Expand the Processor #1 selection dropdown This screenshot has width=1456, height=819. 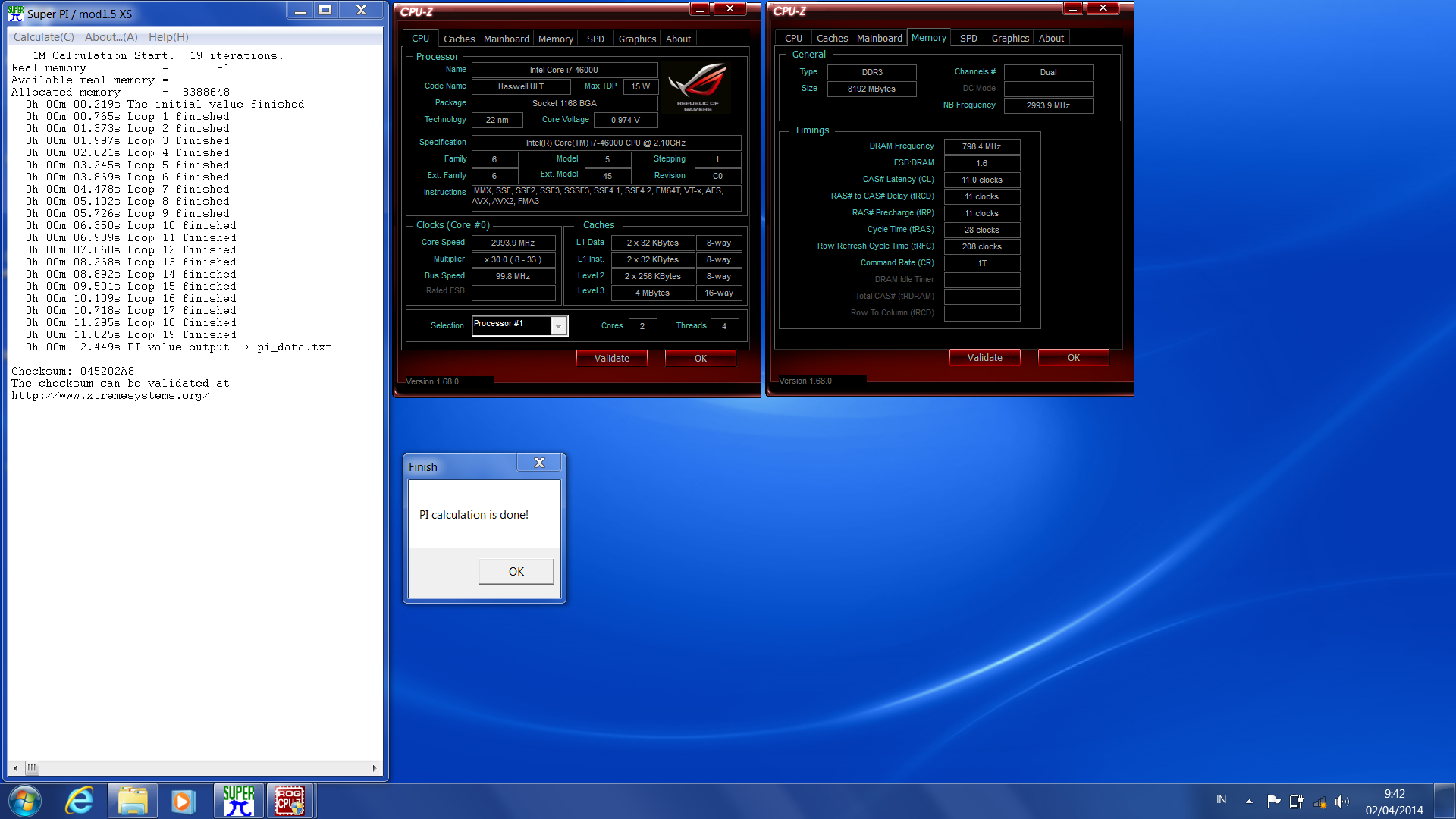coord(559,325)
